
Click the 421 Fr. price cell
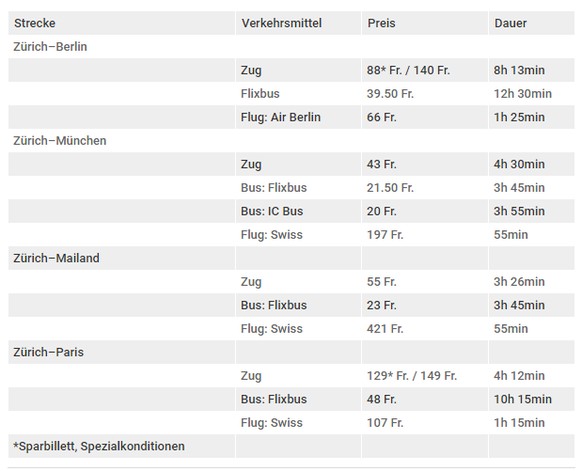[385, 328]
